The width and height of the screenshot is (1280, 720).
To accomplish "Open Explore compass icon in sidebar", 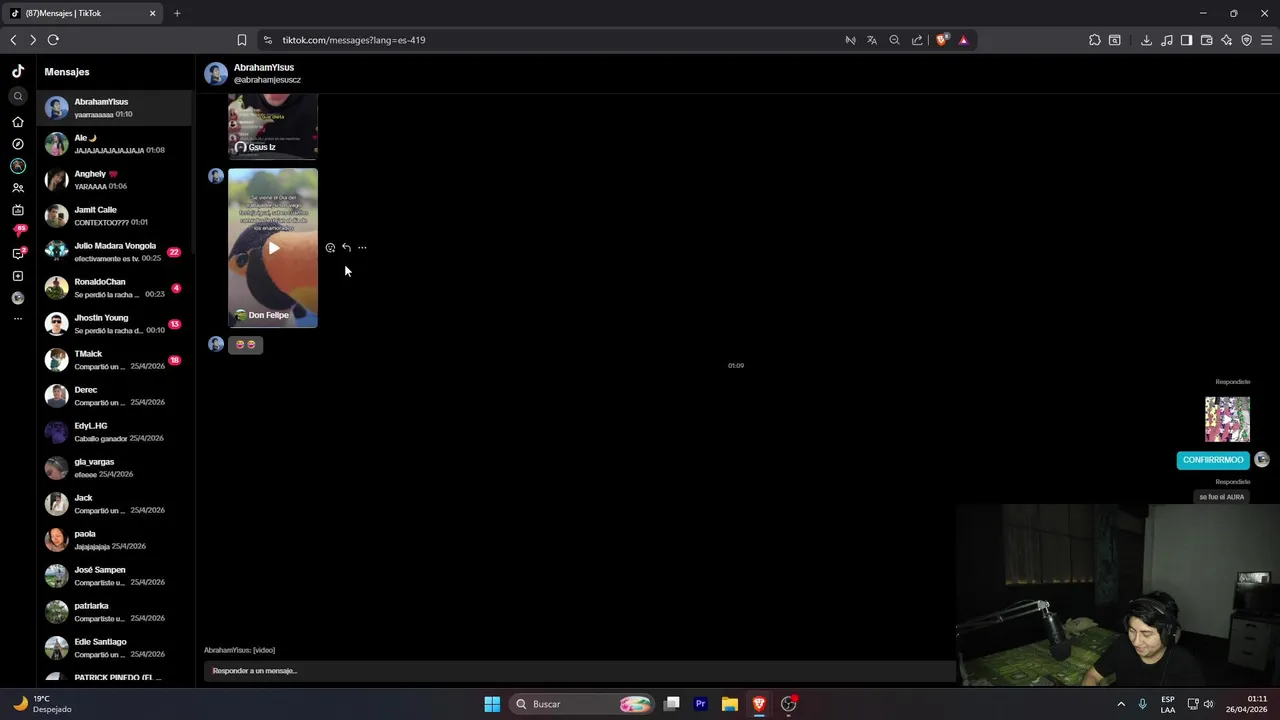I will pyautogui.click(x=18, y=144).
